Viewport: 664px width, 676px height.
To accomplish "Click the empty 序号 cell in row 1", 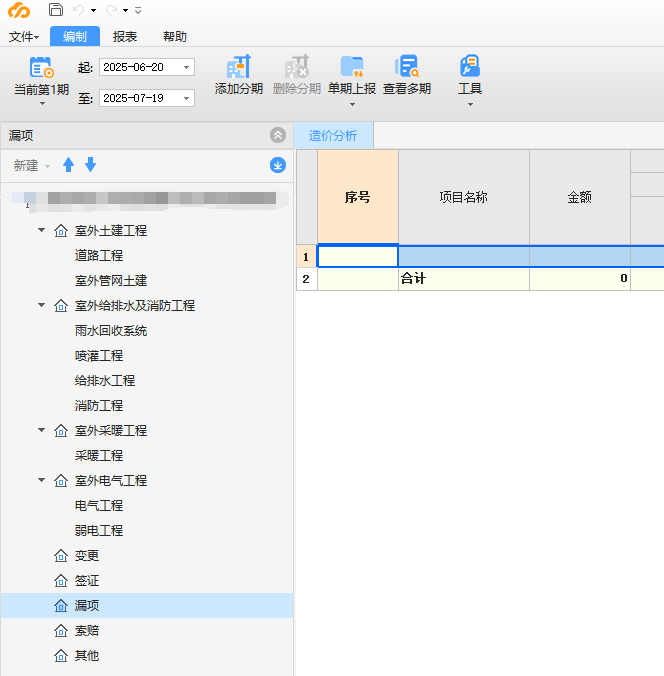I will 357,257.
